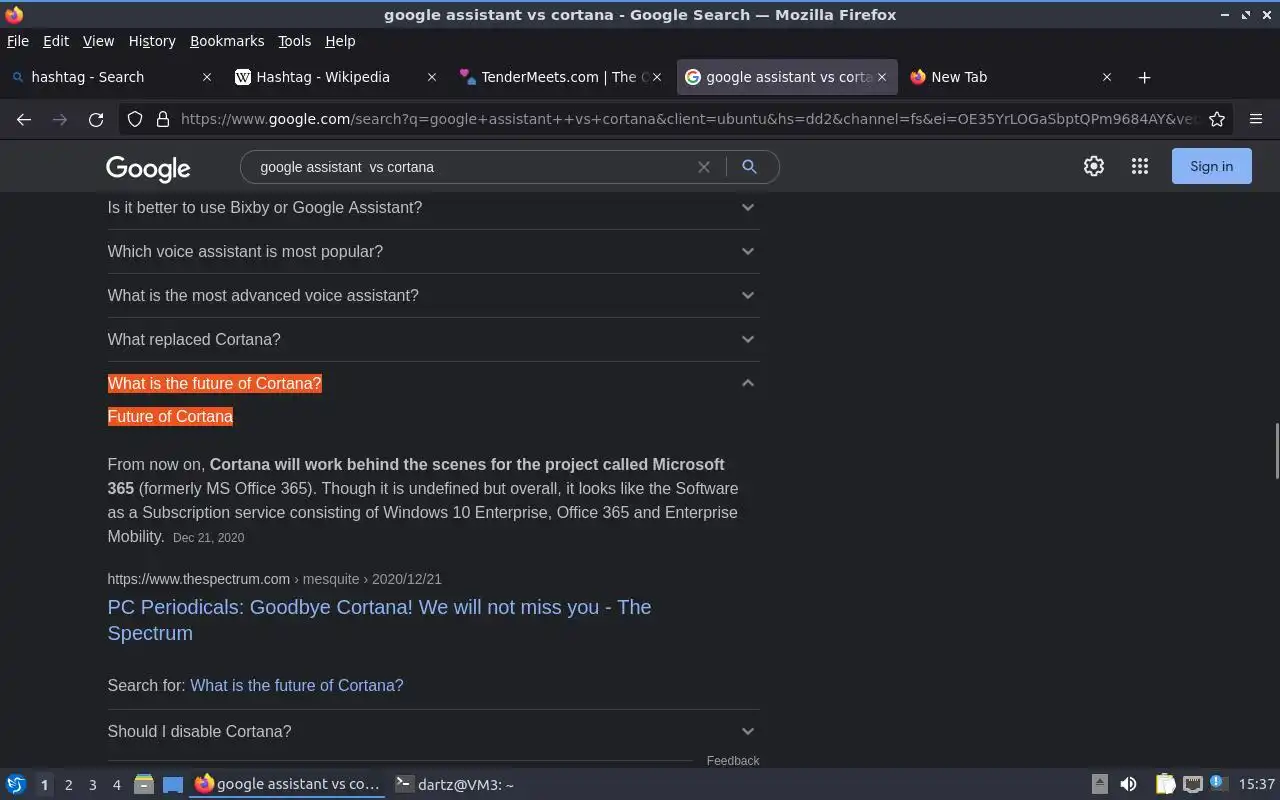Viewport: 1280px width, 800px height.
Task: Open the Help menu
Action: (x=340, y=41)
